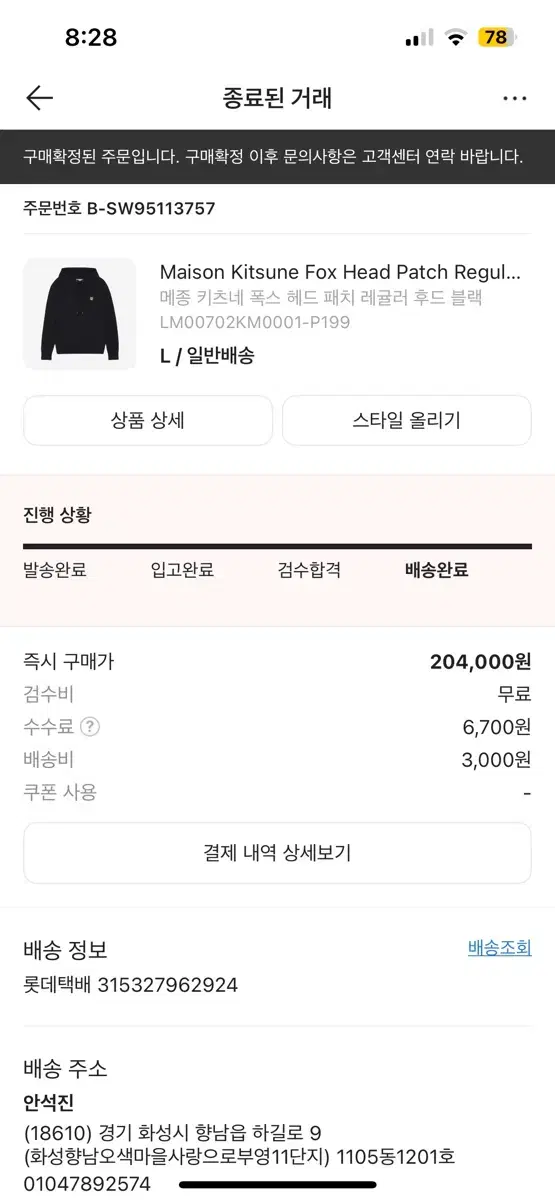
Task: Open the black hoodie product thumbnail
Action: [x=80, y=314]
